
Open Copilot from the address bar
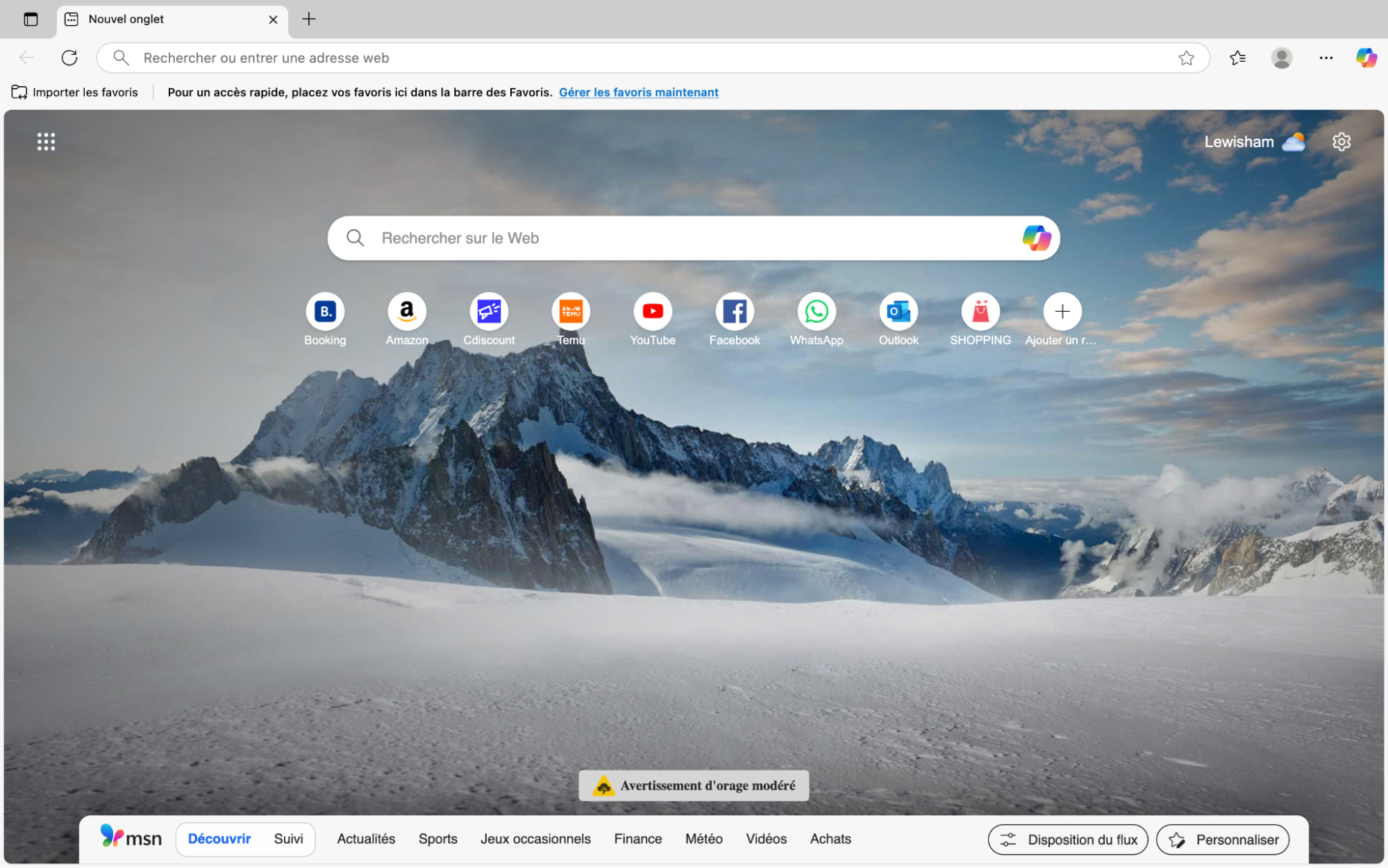[1366, 58]
